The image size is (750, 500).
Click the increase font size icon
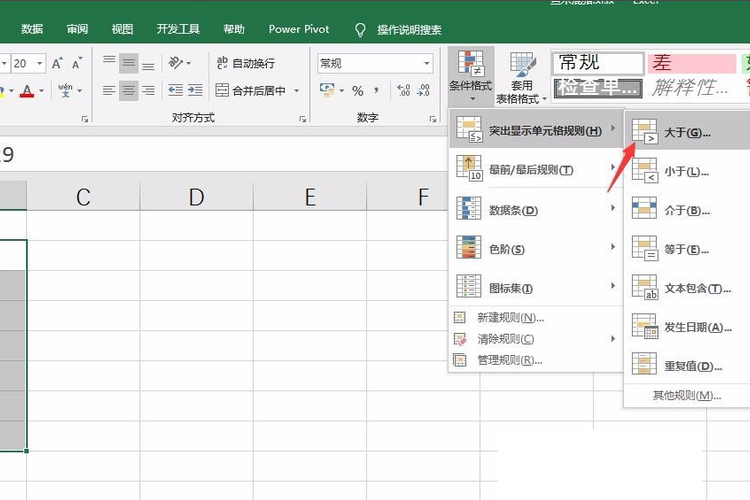coord(57,63)
